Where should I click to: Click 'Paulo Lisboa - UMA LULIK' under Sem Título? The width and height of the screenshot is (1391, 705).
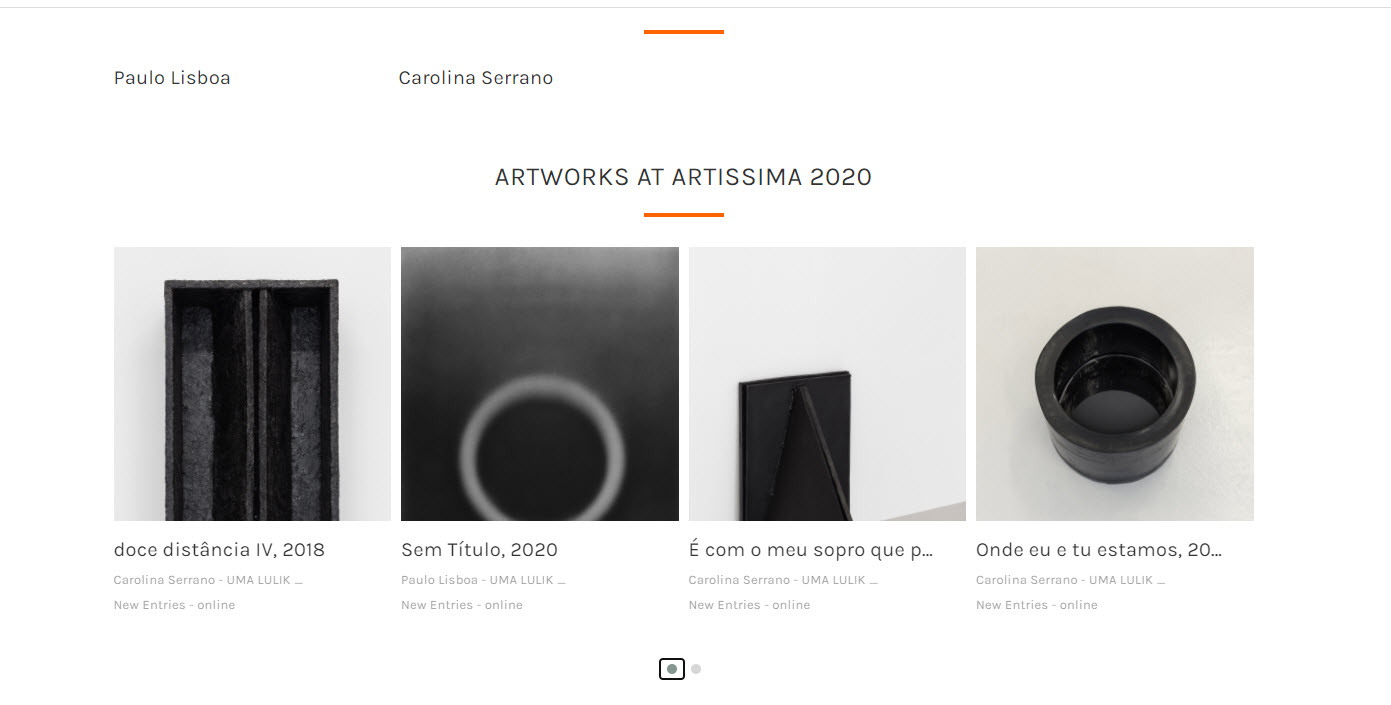click(x=482, y=580)
